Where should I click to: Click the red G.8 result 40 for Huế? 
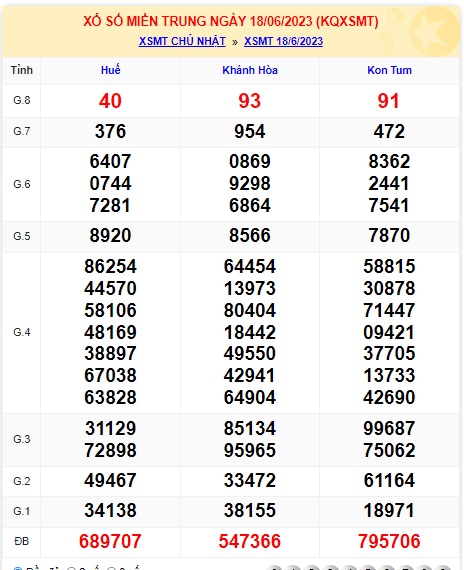pyautogui.click(x=110, y=101)
